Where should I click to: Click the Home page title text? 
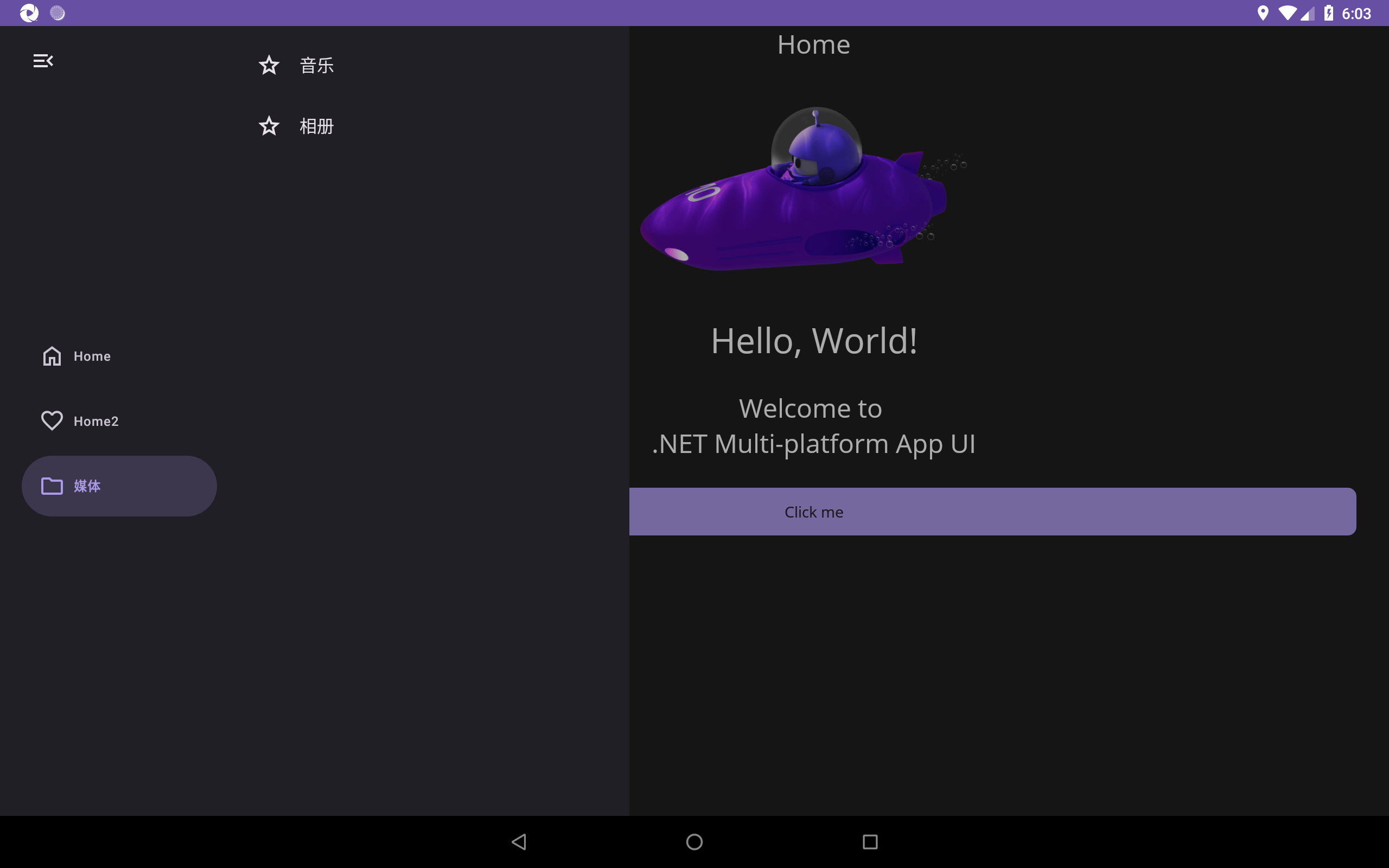(814, 45)
